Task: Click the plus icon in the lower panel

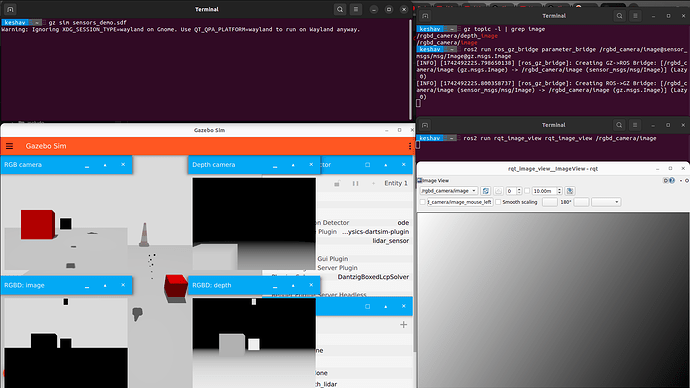Action: 404,325
